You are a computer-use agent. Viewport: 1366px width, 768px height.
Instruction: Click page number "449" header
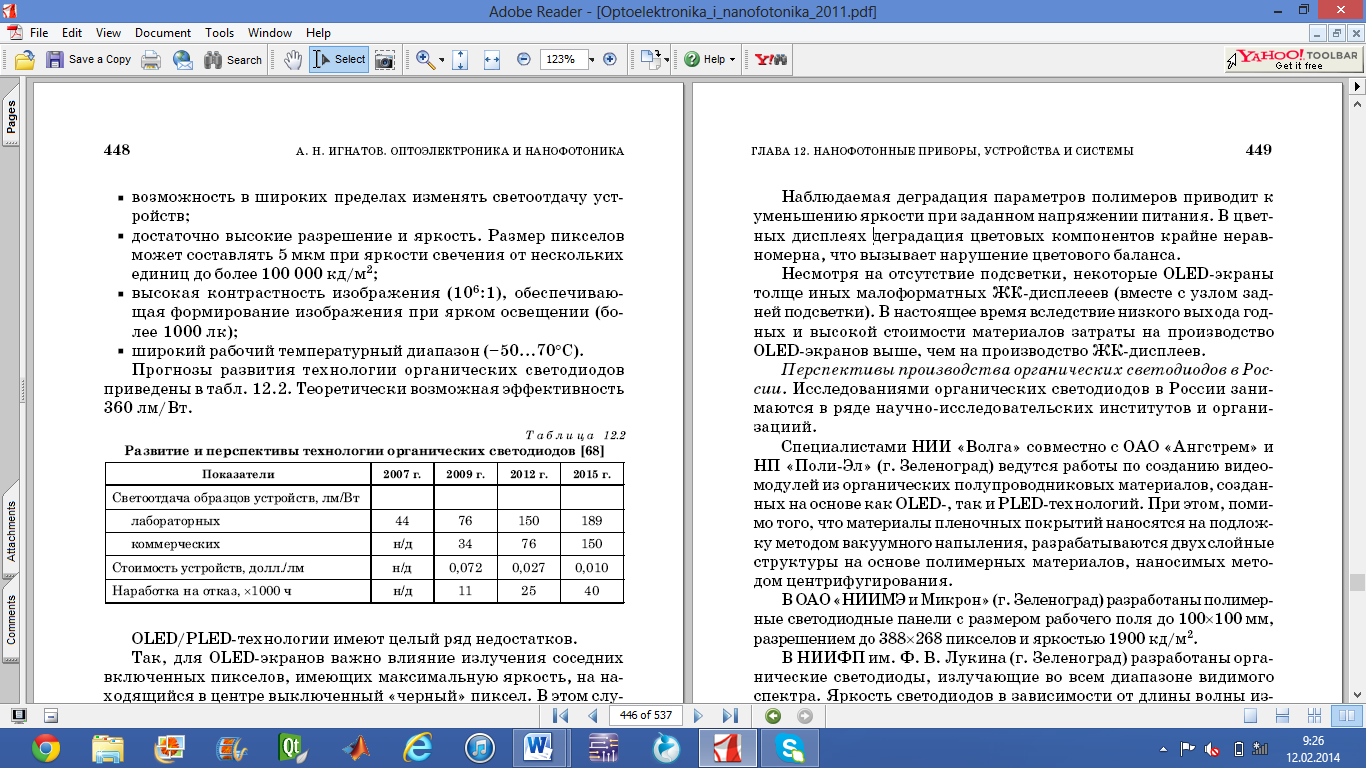(x=1259, y=151)
